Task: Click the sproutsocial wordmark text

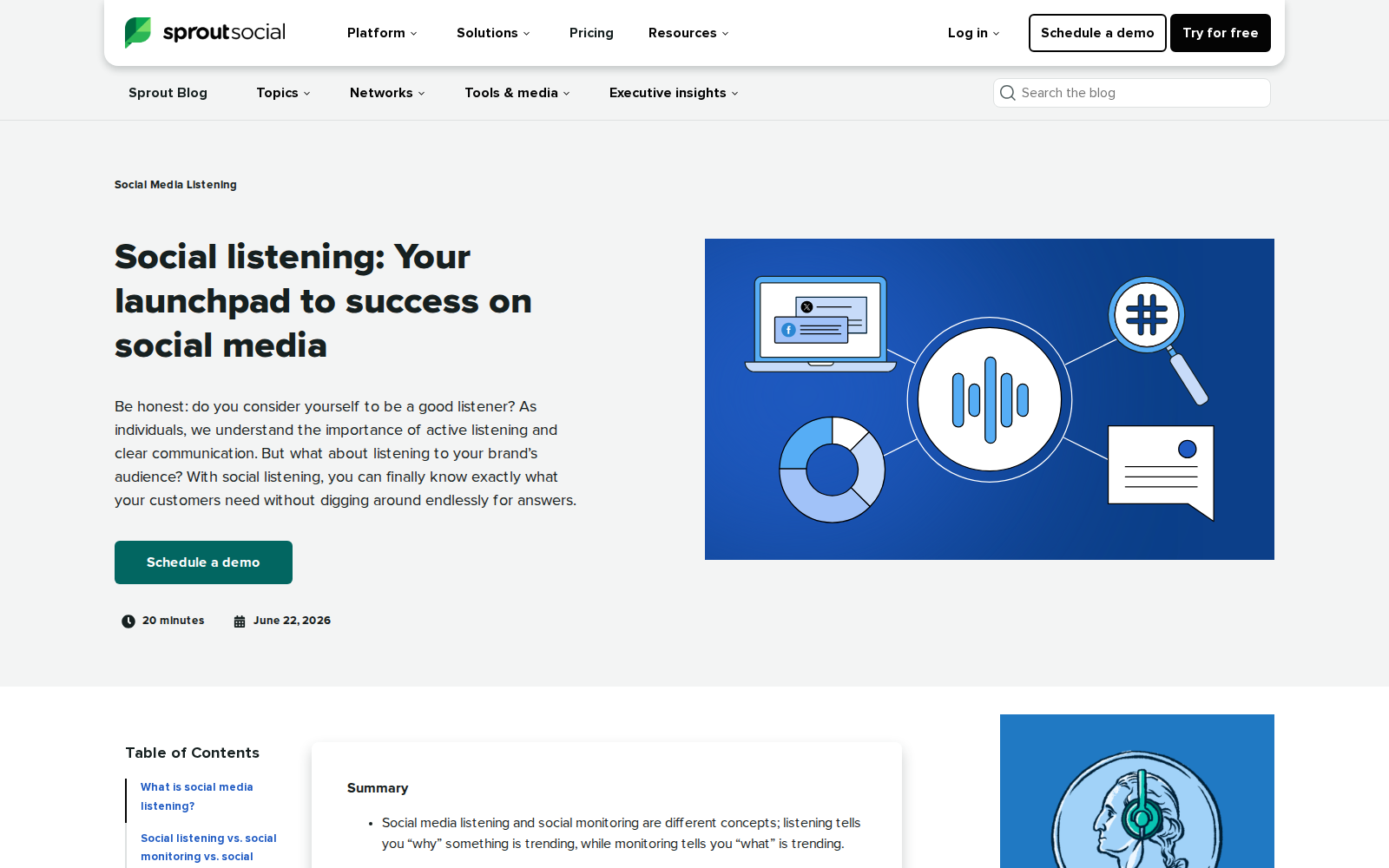Action: 224,33
